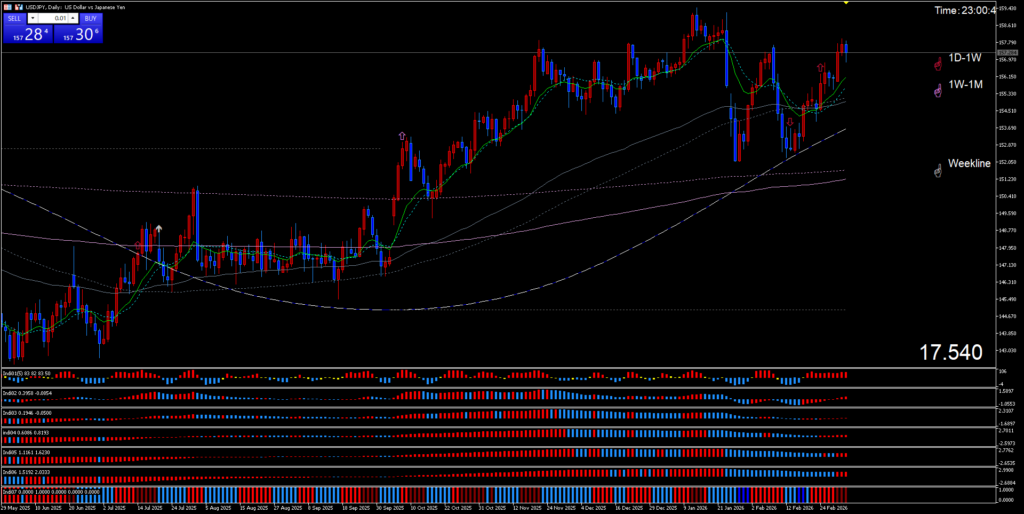The image size is (1024, 514).
Task: Click the SELL button
Action: click(x=15, y=18)
